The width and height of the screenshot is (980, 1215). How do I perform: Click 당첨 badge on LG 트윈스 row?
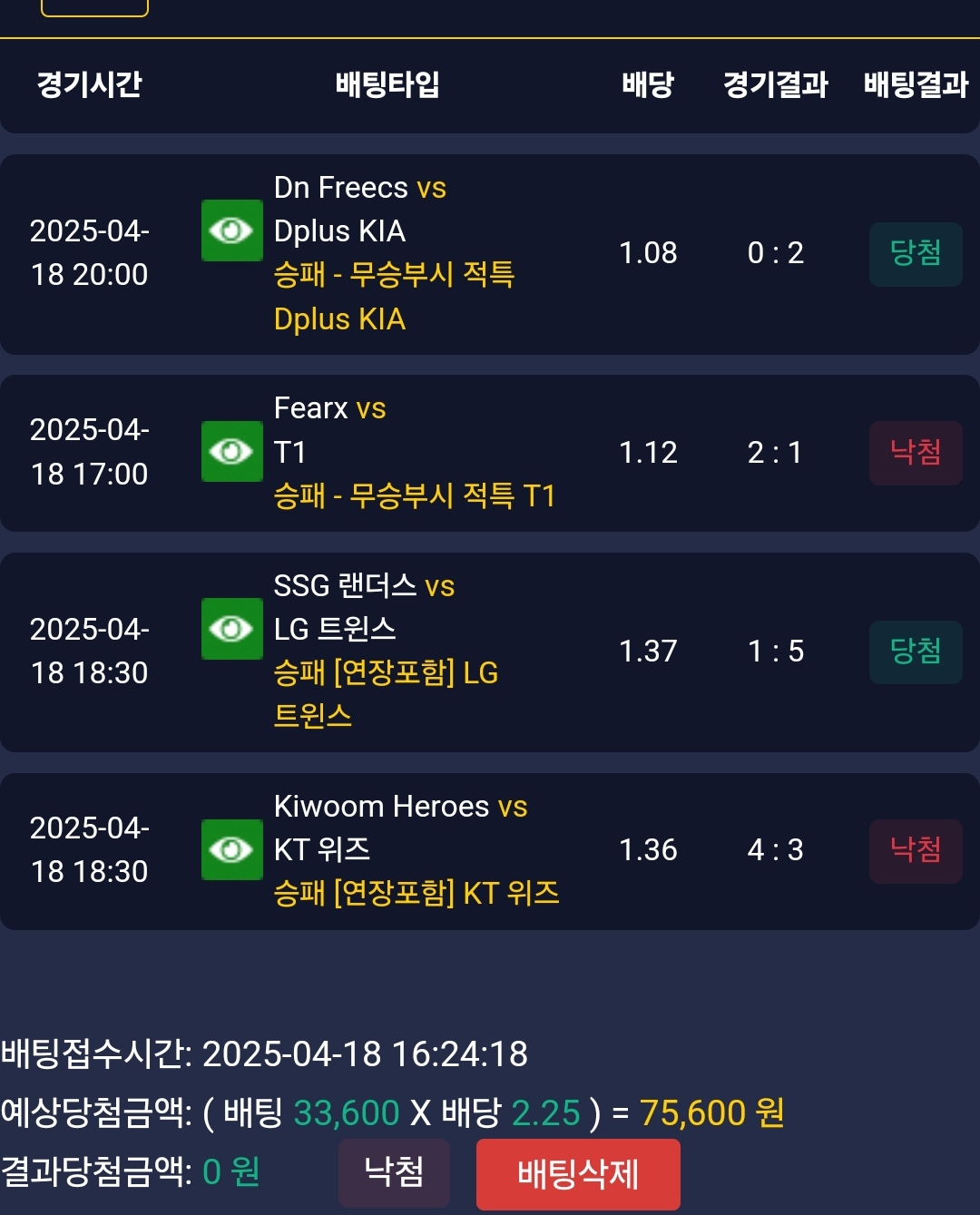(x=915, y=652)
